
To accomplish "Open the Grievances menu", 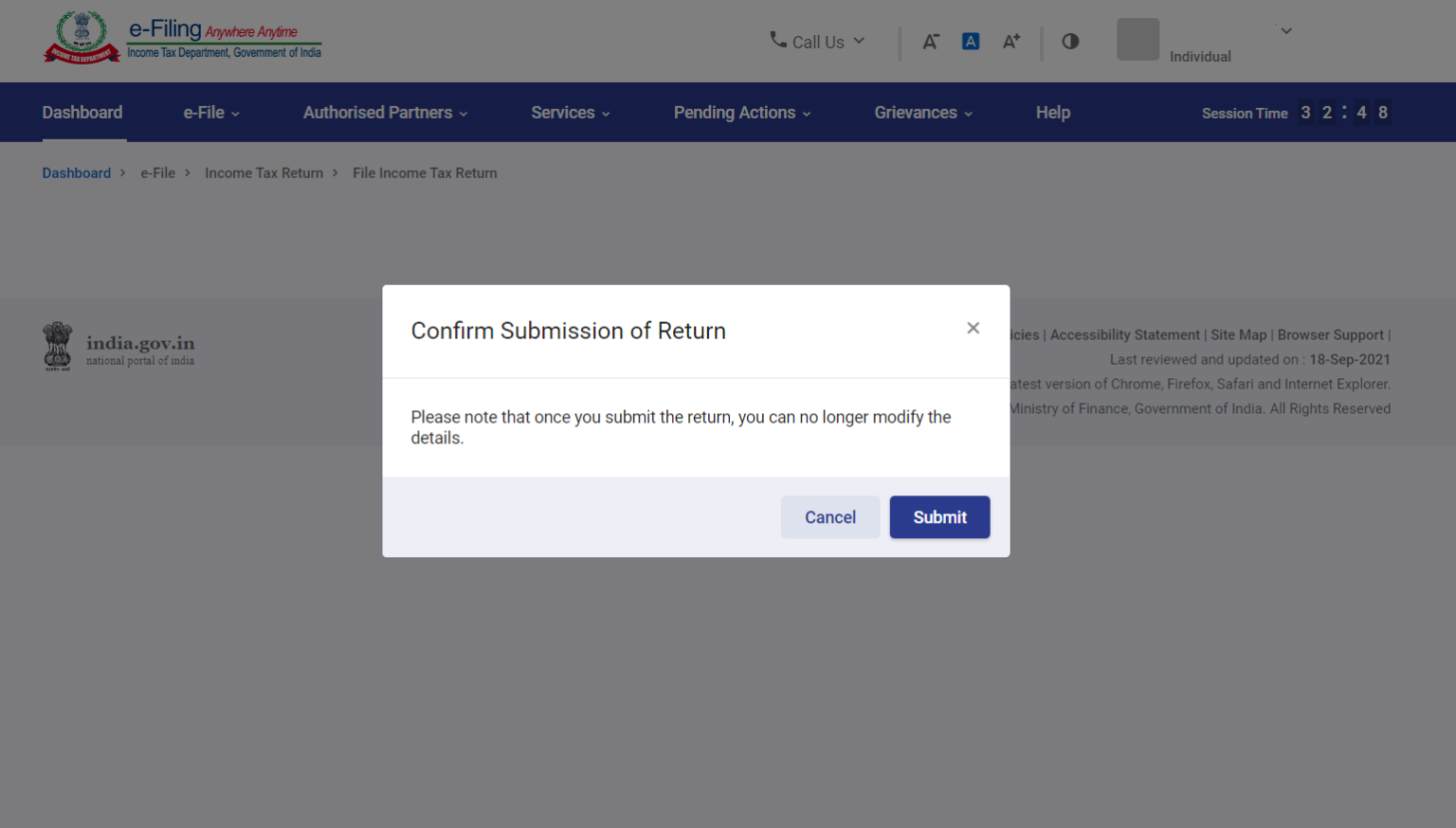I will (923, 113).
